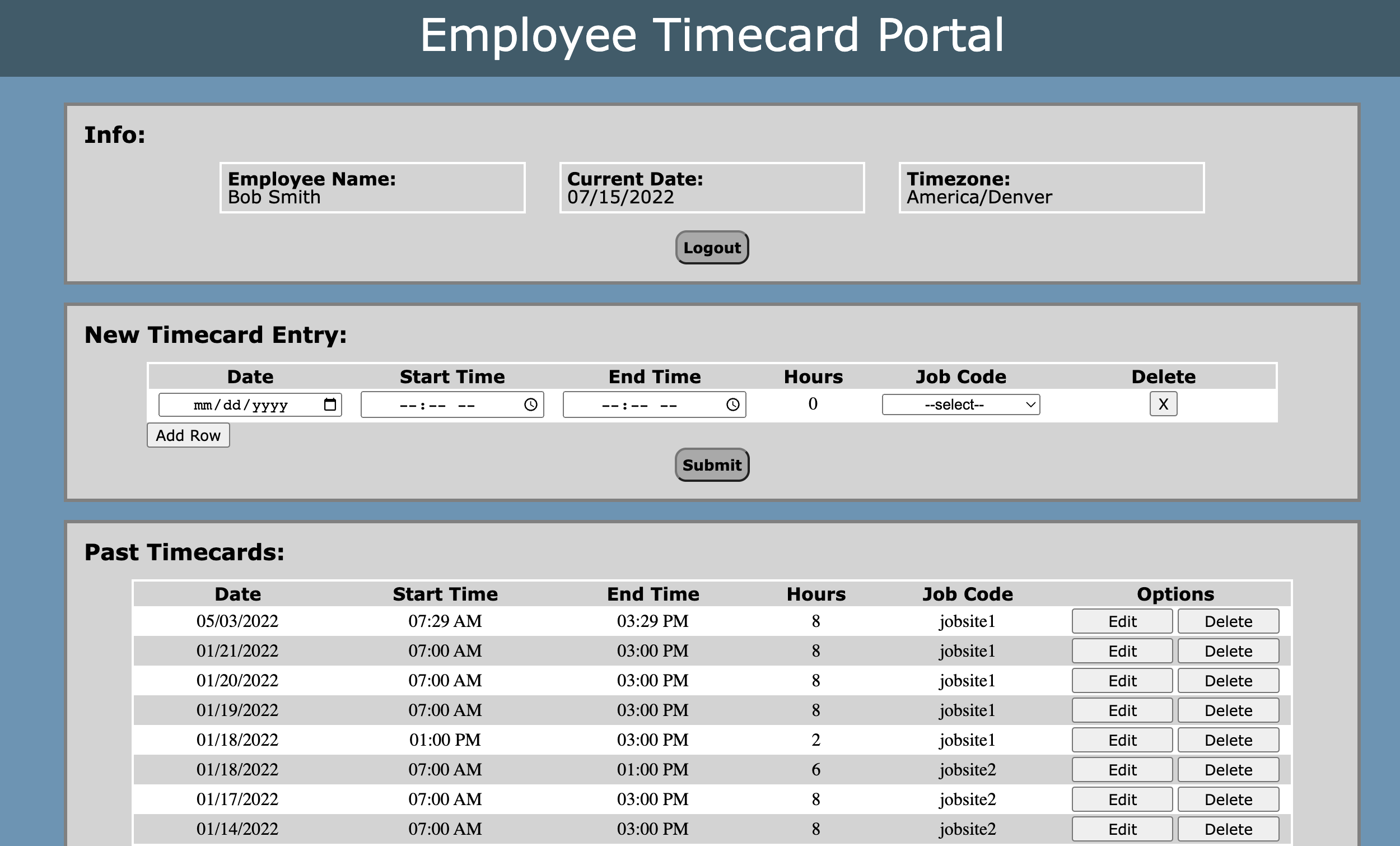Delete the 01/14/2022 timecard

[1229, 829]
